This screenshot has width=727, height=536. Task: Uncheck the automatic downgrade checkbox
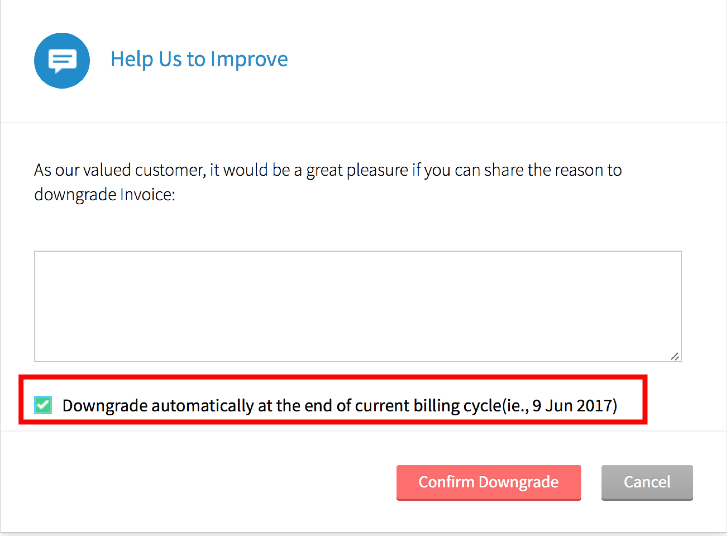[x=43, y=405]
